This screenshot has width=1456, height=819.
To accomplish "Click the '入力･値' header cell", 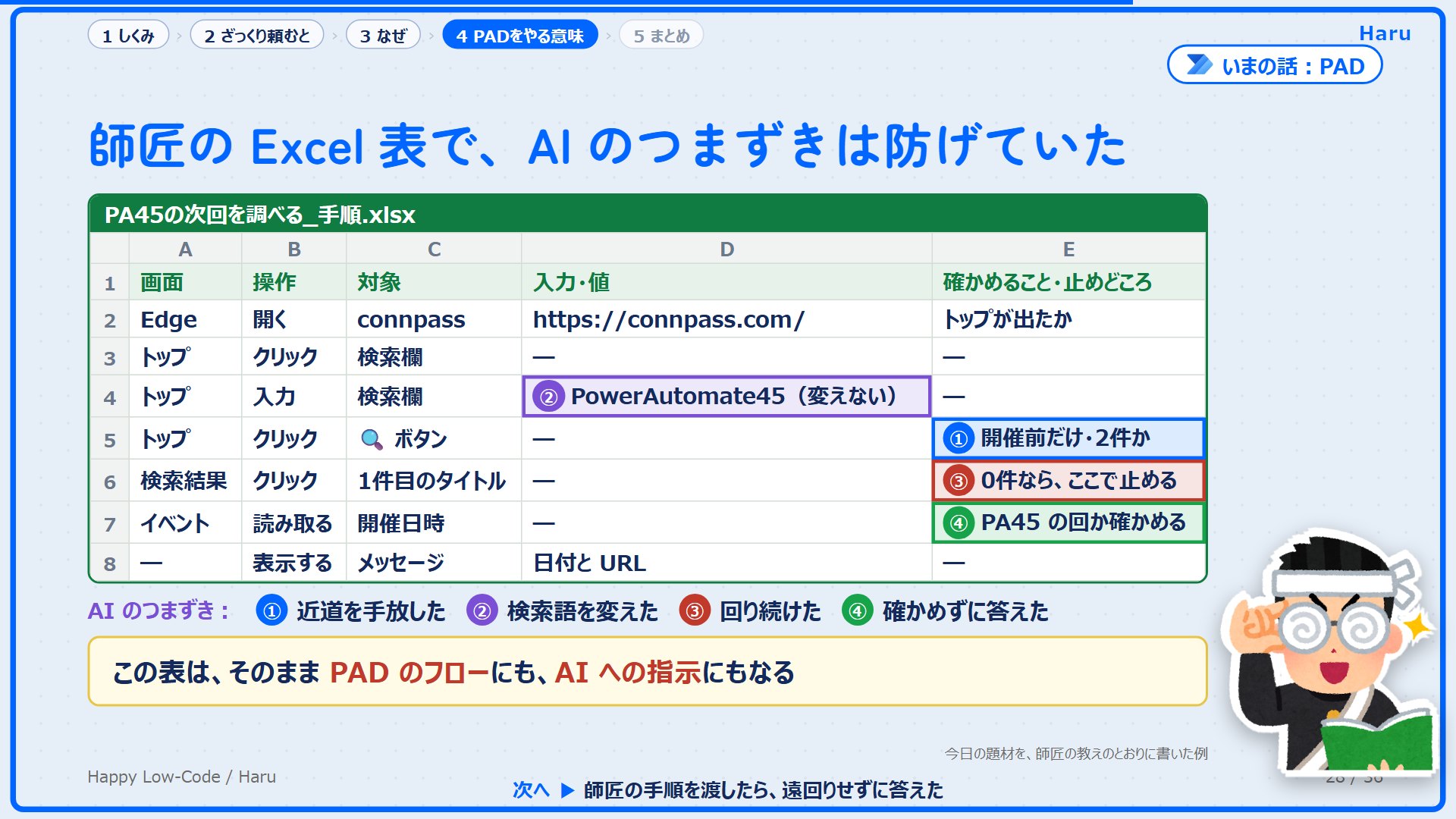I will (726, 282).
